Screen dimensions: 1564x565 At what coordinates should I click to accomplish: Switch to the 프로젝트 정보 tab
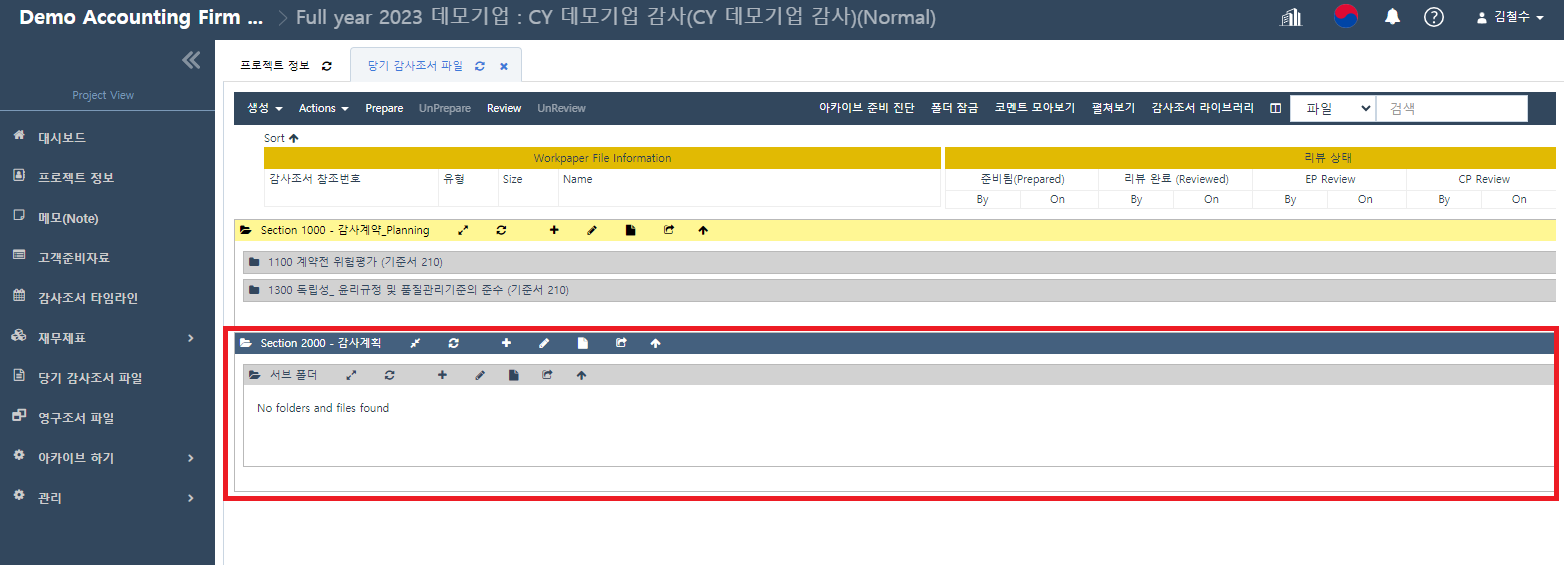[274, 66]
